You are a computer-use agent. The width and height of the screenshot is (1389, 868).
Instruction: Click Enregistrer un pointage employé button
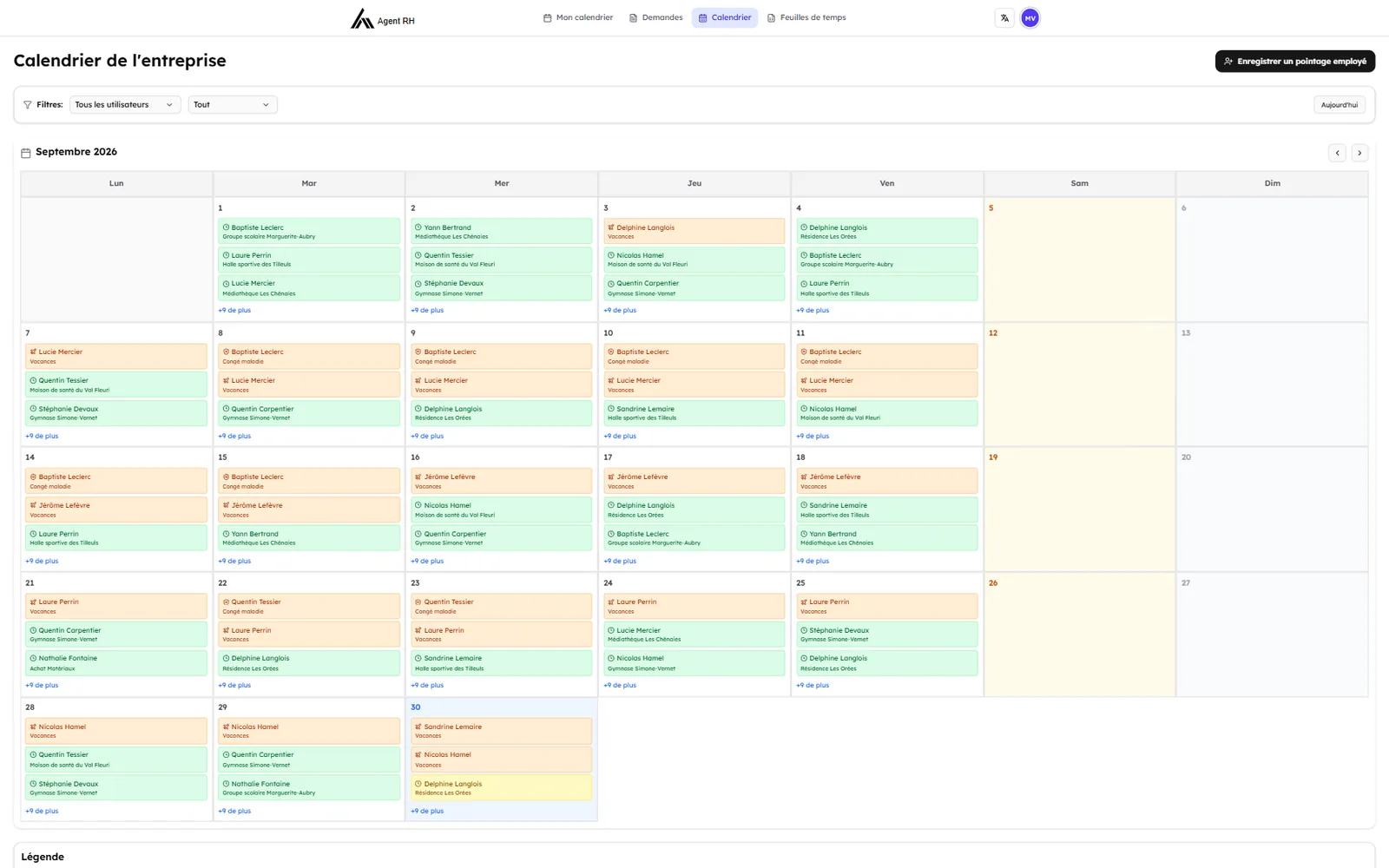[x=1295, y=62]
